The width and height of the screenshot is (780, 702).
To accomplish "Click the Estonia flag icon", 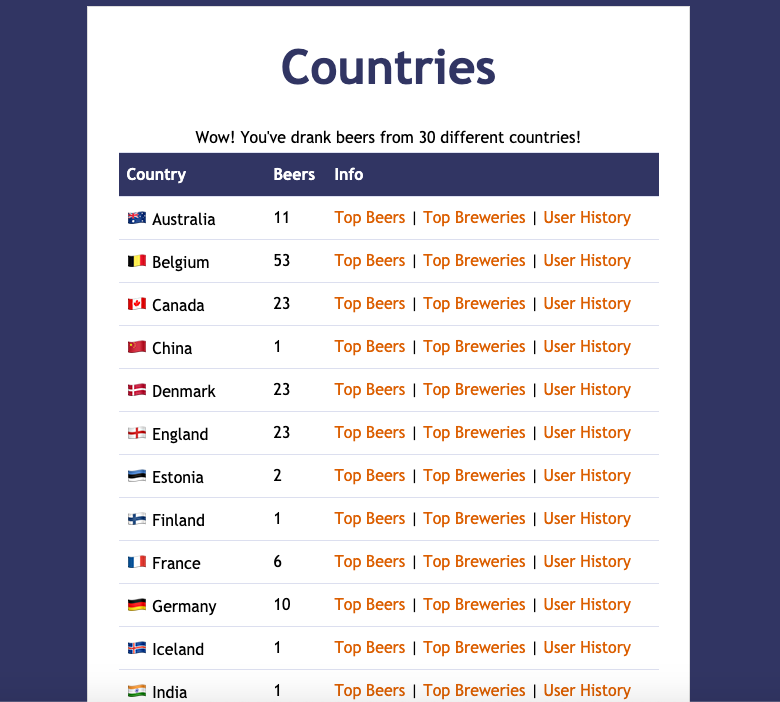I will pos(137,476).
